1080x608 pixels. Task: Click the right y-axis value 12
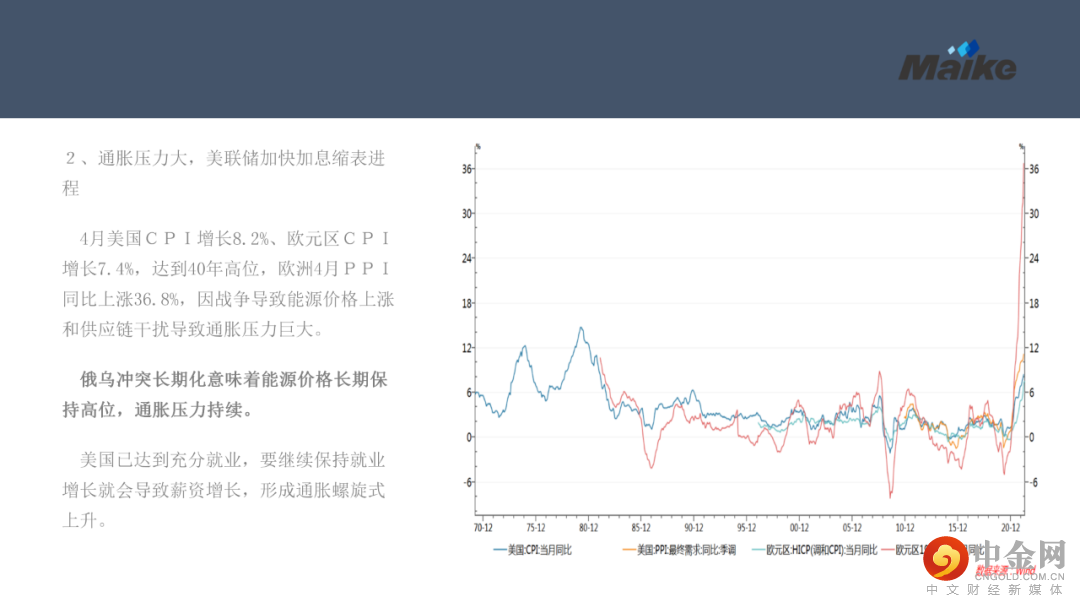click(1034, 348)
